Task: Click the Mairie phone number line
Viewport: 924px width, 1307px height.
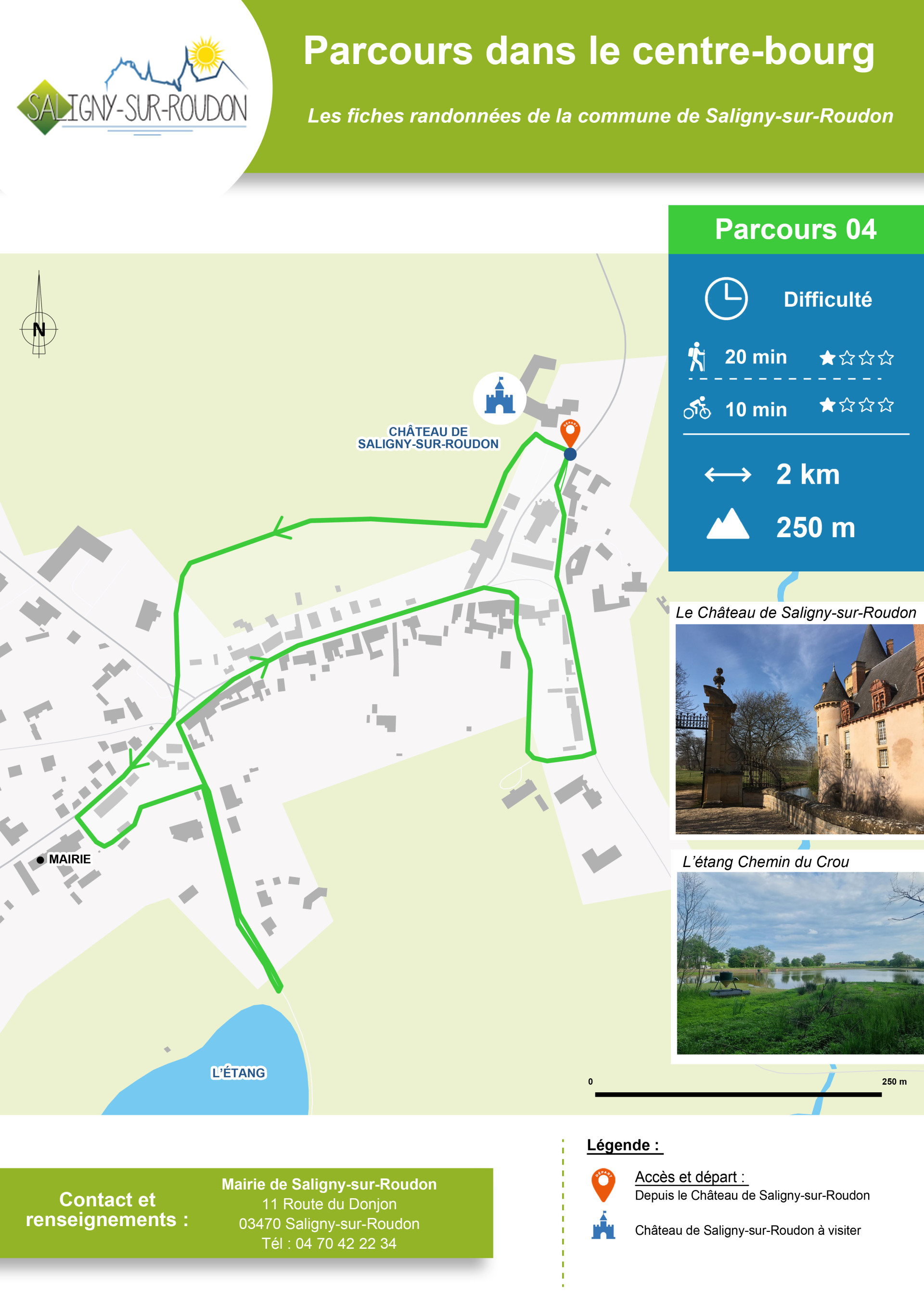Action: pyautogui.click(x=329, y=1243)
